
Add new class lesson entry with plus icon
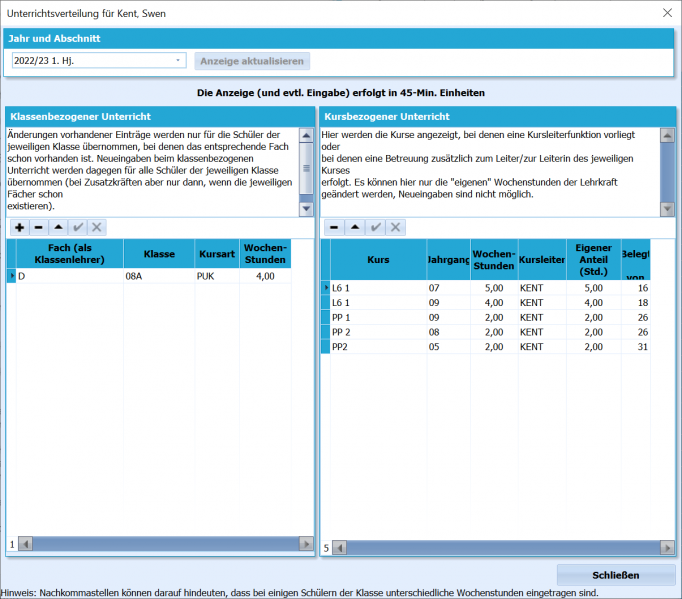point(20,227)
